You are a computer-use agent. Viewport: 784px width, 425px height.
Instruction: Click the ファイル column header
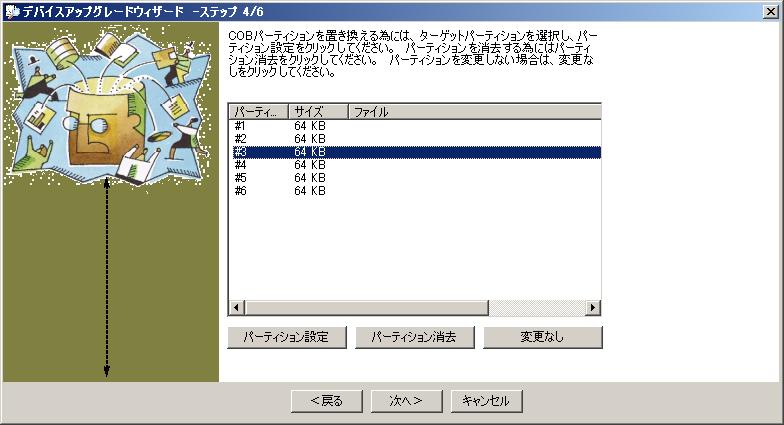point(474,112)
